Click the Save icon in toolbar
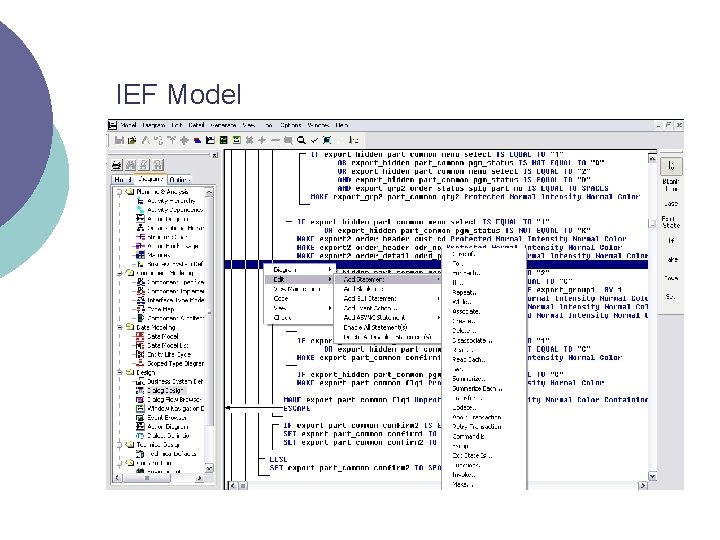Screen dimensions: 720x540 tap(119, 140)
